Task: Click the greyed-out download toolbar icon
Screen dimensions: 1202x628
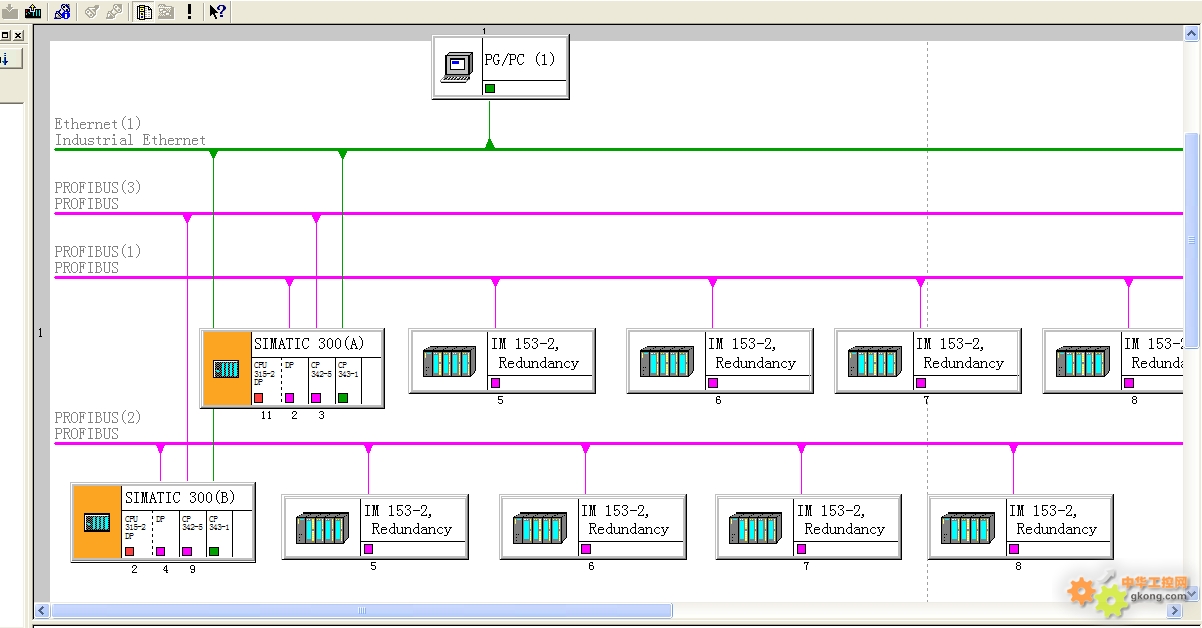Action: pos(10,12)
